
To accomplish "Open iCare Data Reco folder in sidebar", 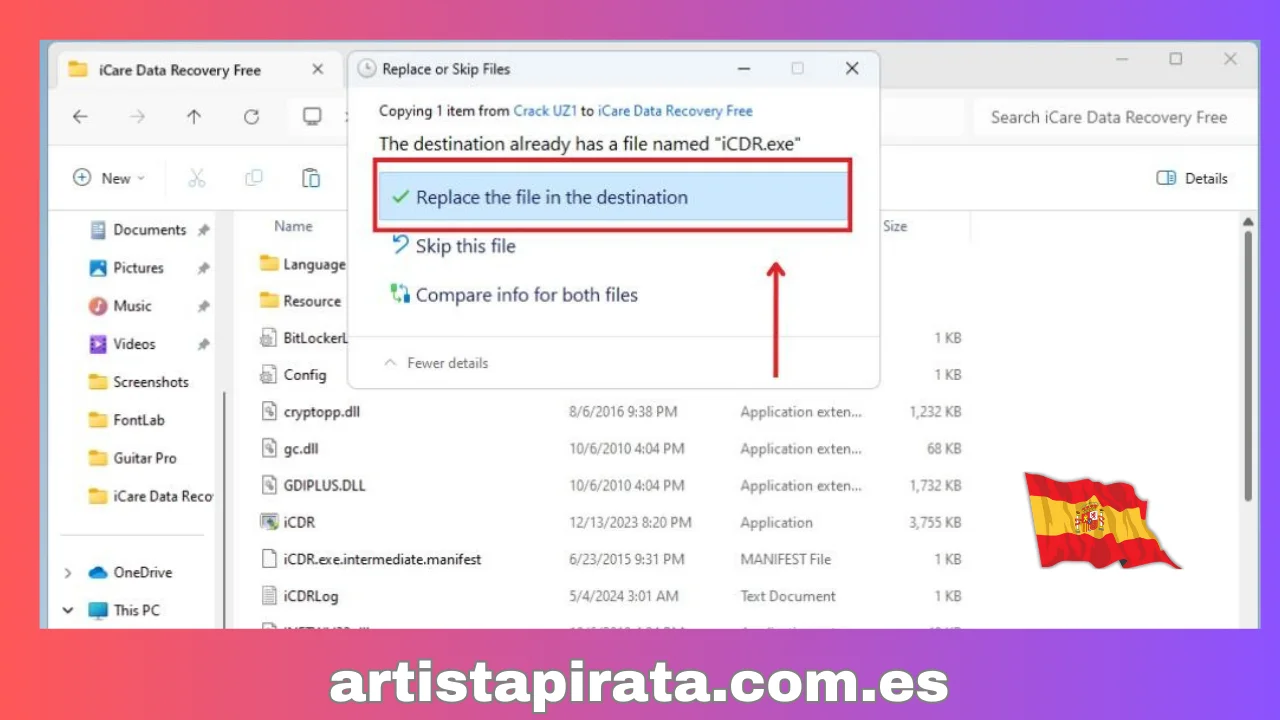I will [150, 496].
